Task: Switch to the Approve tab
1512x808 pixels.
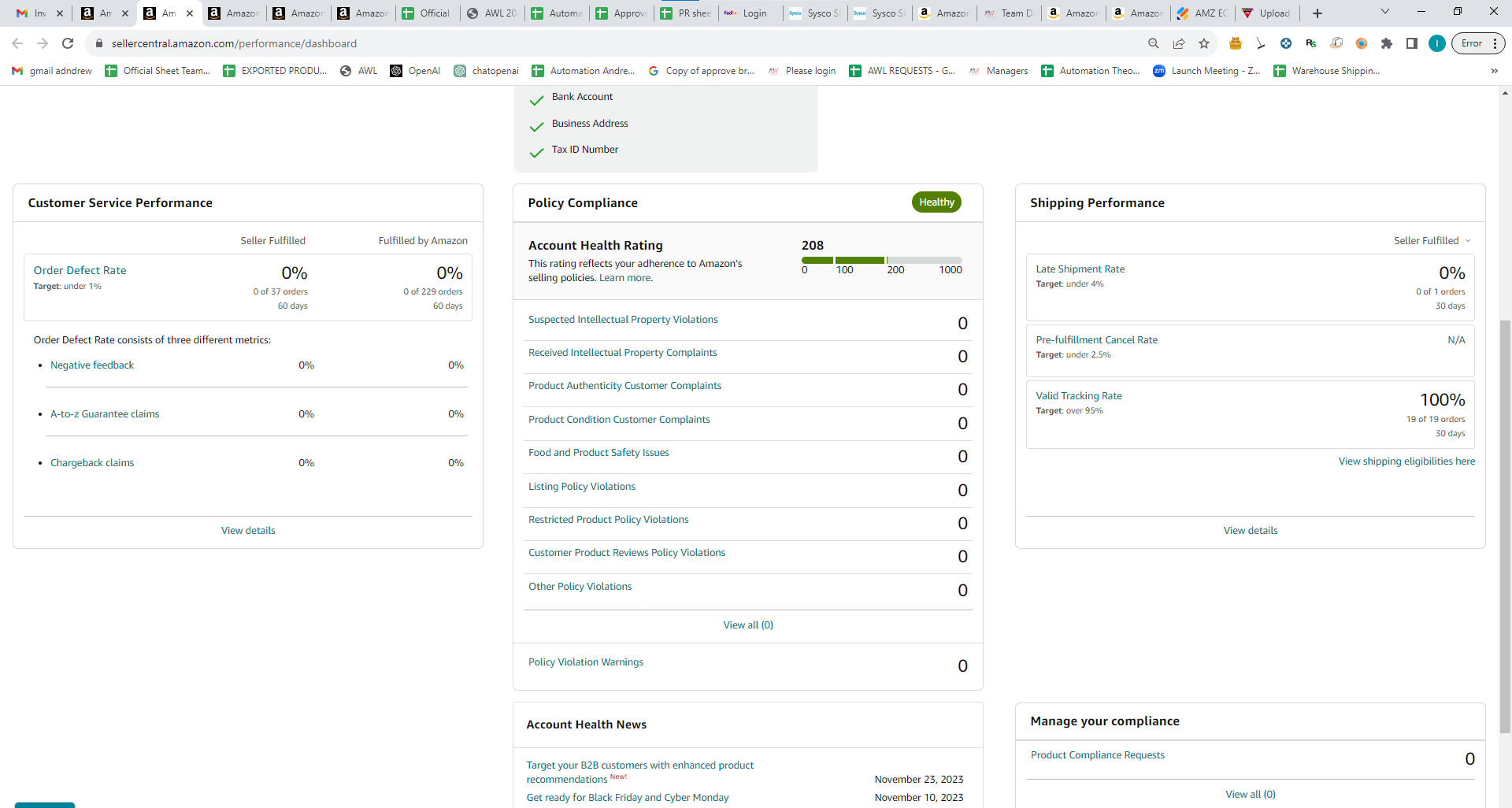Action: tap(621, 13)
